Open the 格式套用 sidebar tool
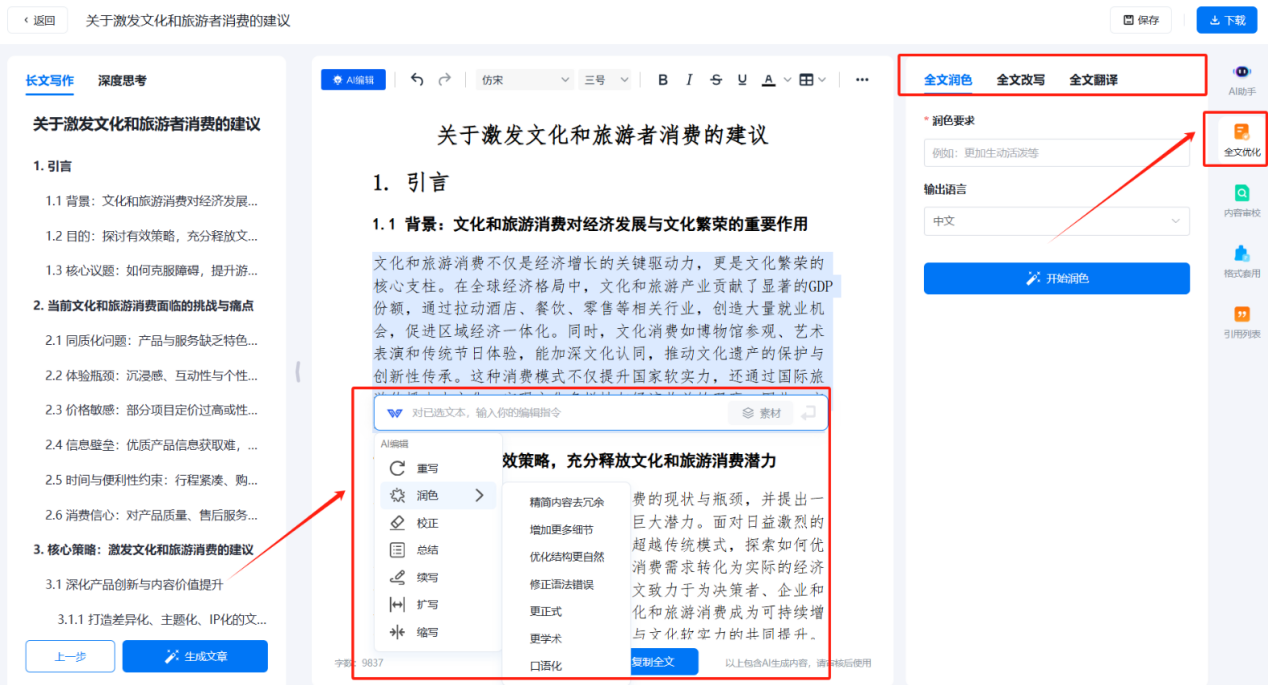1268x685 pixels. (1241, 260)
